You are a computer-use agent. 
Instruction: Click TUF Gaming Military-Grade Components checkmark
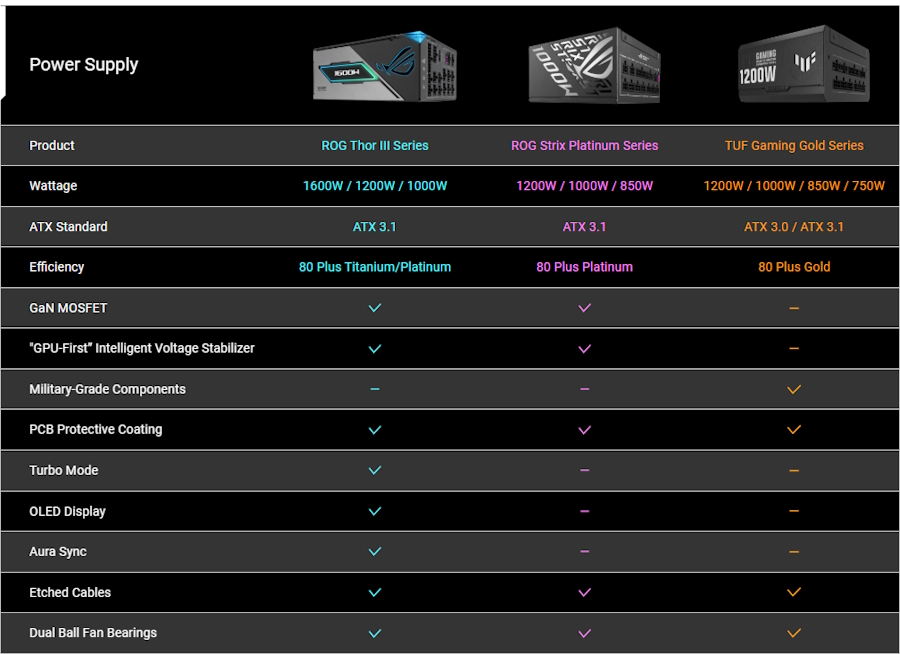pos(794,389)
